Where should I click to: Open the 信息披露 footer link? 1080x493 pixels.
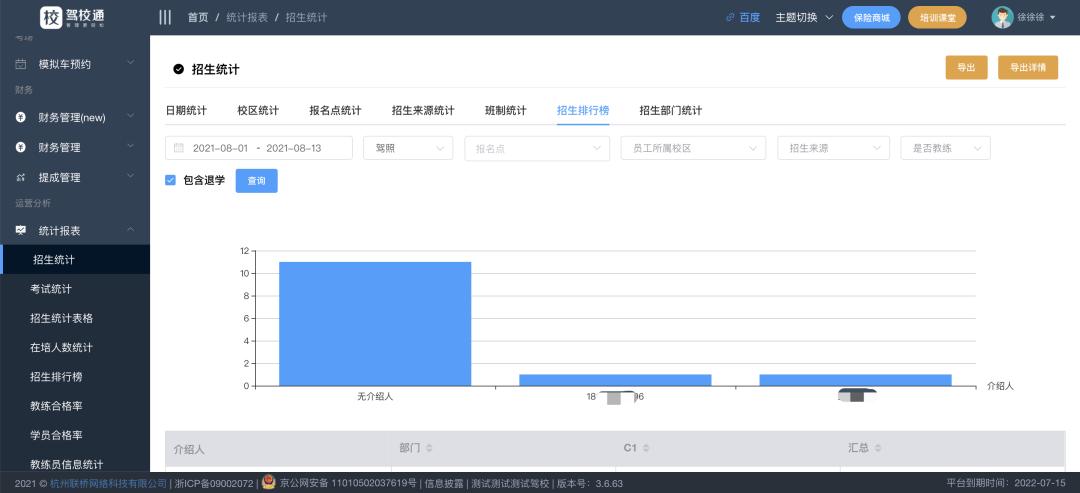[444, 483]
